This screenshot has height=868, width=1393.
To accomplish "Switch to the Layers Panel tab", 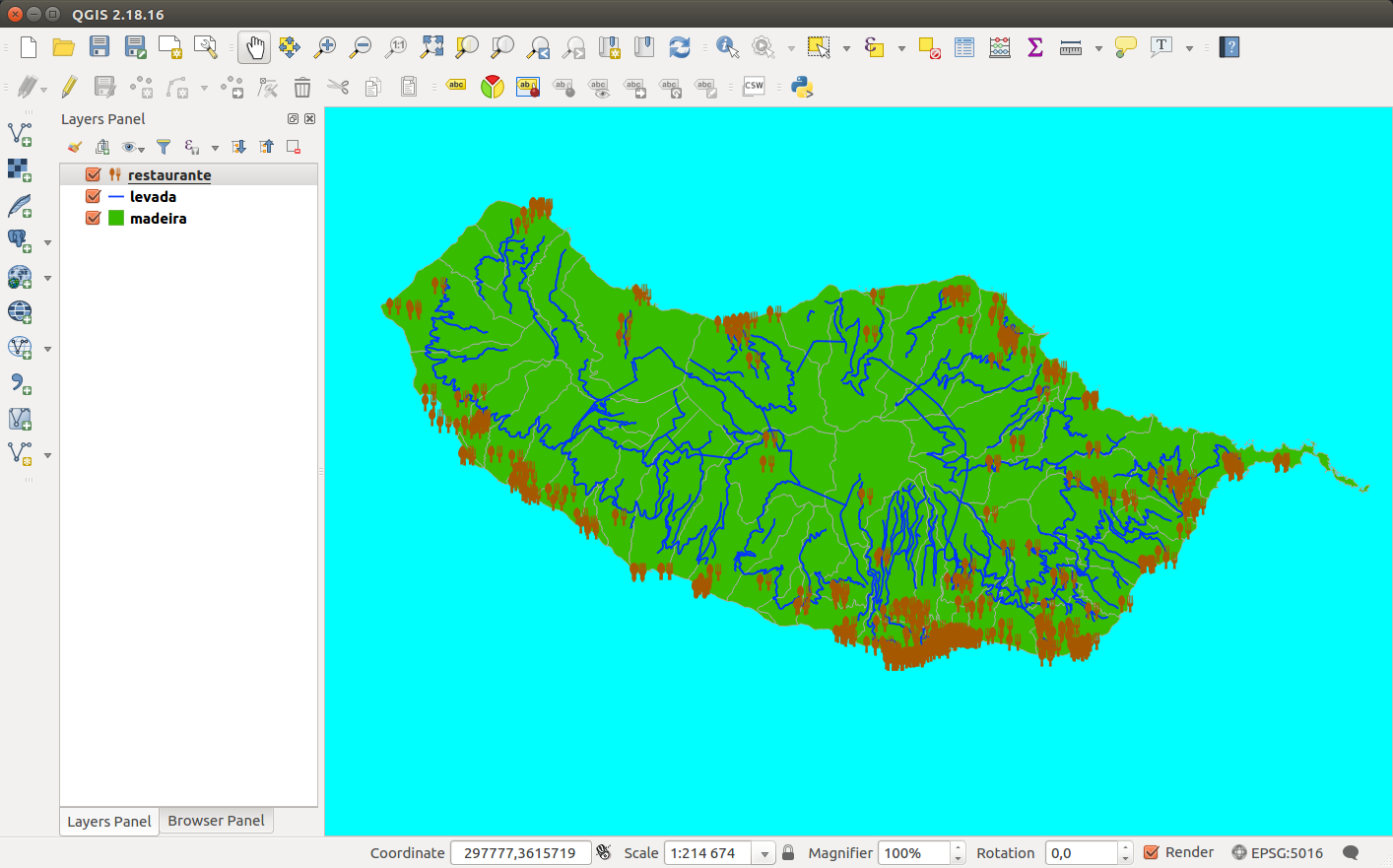I will [x=108, y=821].
